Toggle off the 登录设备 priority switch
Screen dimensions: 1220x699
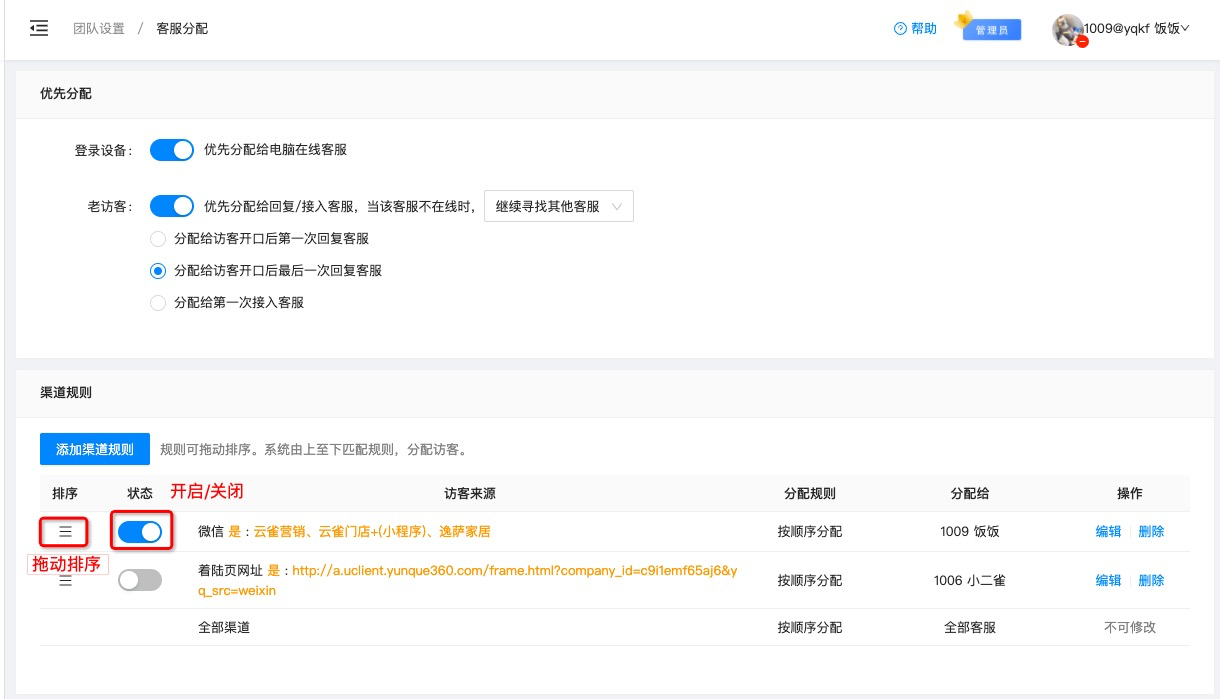click(171, 149)
